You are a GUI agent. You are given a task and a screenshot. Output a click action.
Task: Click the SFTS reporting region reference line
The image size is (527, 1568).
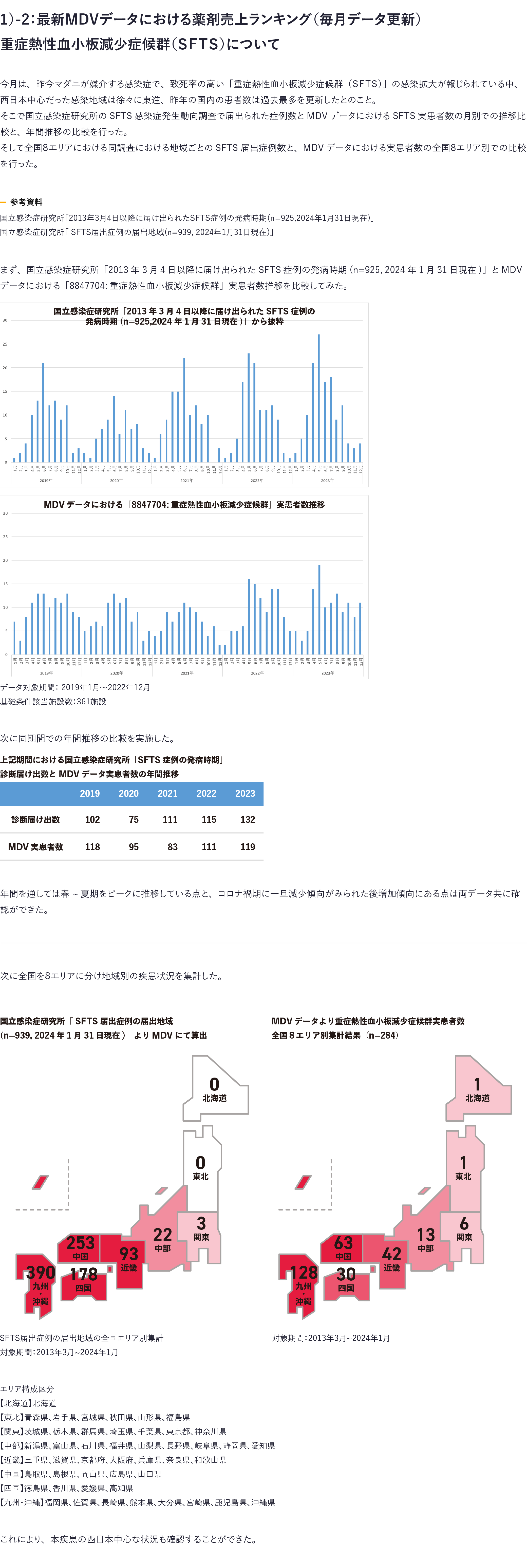point(137,232)
